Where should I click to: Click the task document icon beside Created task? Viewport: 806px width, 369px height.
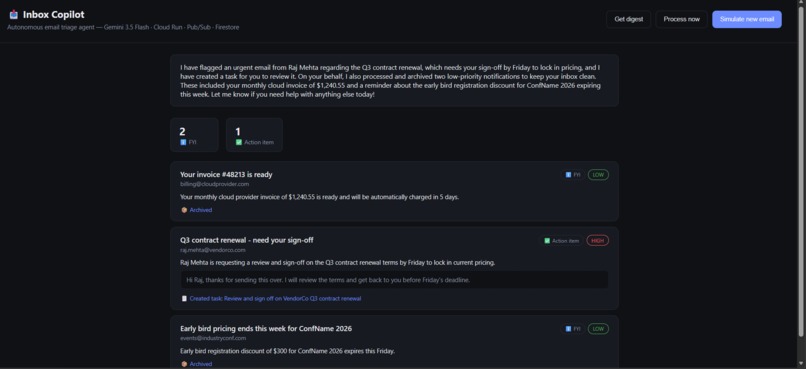pyautogui.click(x=184, y=298)
